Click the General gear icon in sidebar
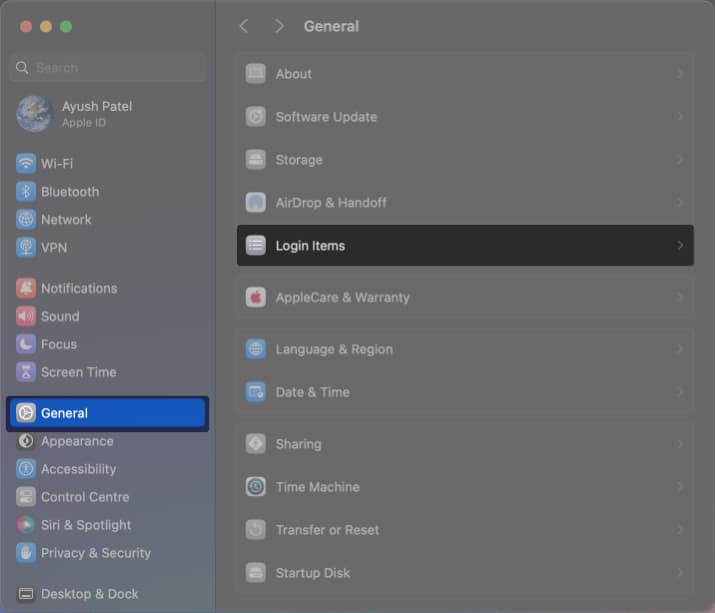The image size is (715, 613). [26, 413]
